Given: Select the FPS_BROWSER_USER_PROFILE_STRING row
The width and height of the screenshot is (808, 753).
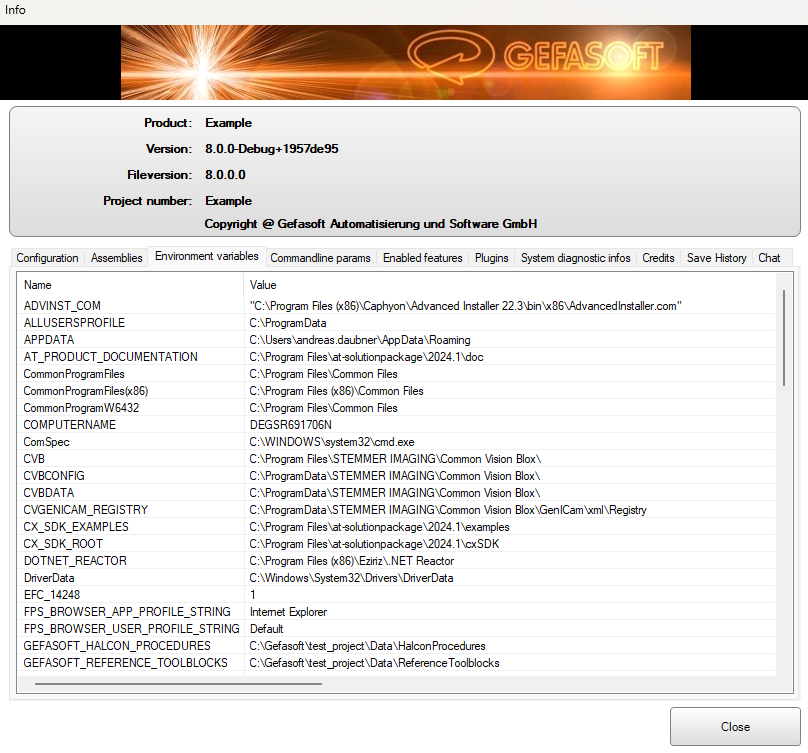Looking at the screenshot, I should point(396,629).
